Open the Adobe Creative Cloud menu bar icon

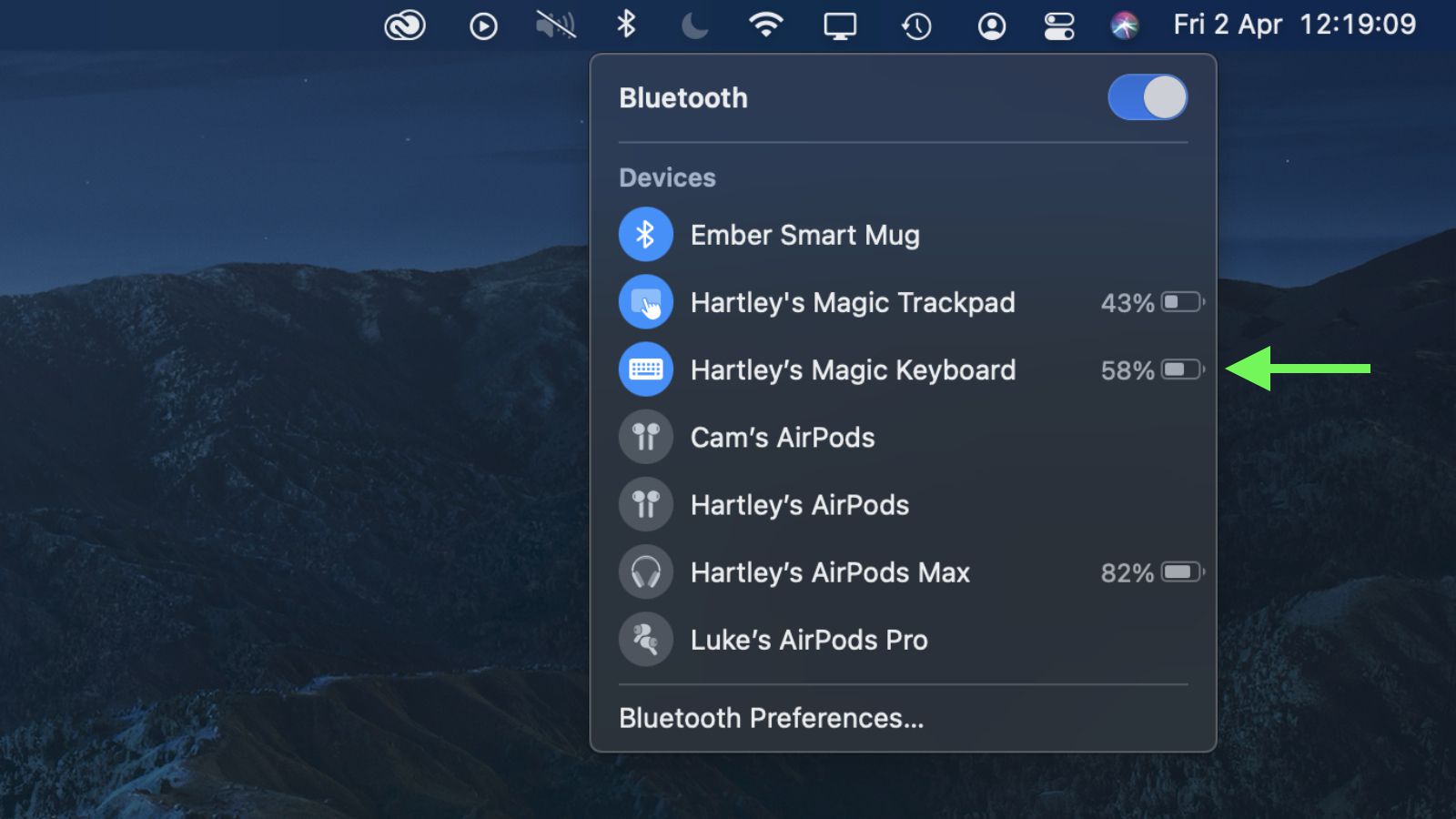coord(403,25)
